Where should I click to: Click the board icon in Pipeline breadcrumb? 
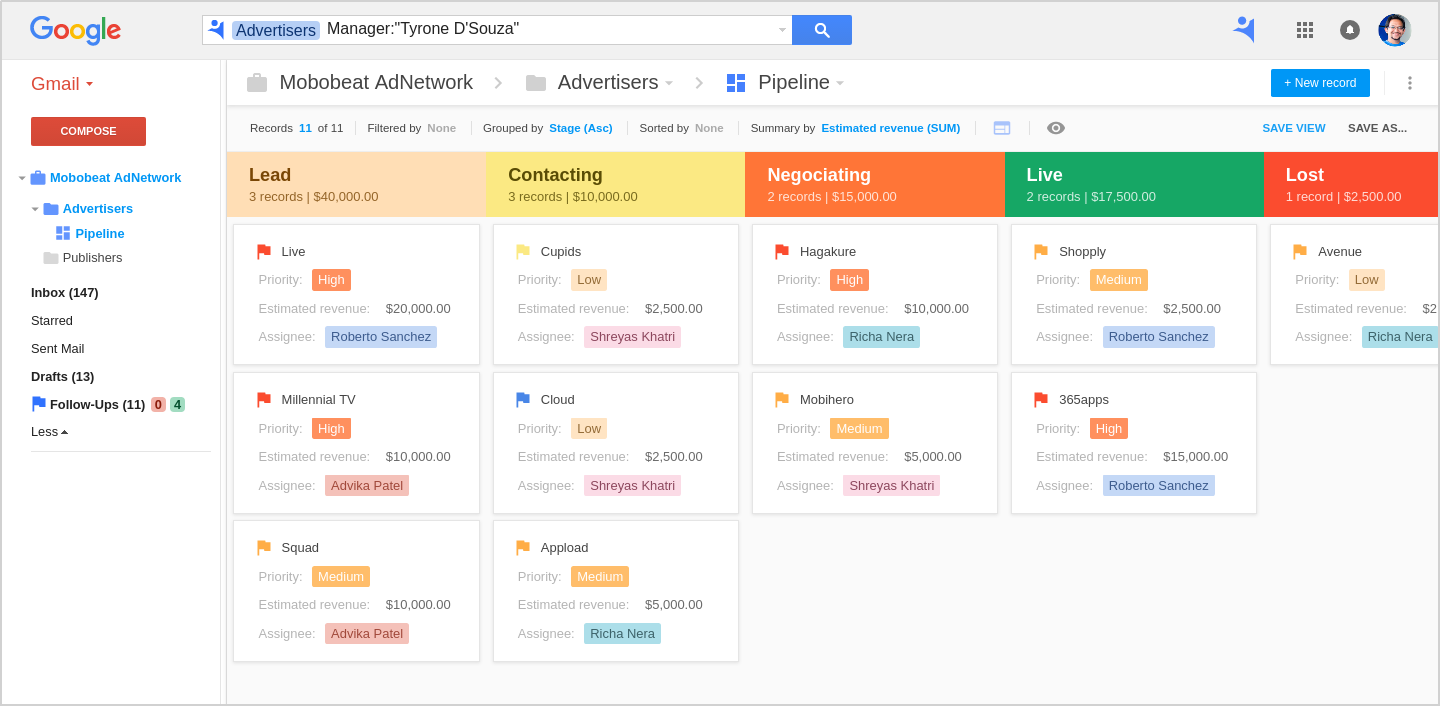click(736, 83)
